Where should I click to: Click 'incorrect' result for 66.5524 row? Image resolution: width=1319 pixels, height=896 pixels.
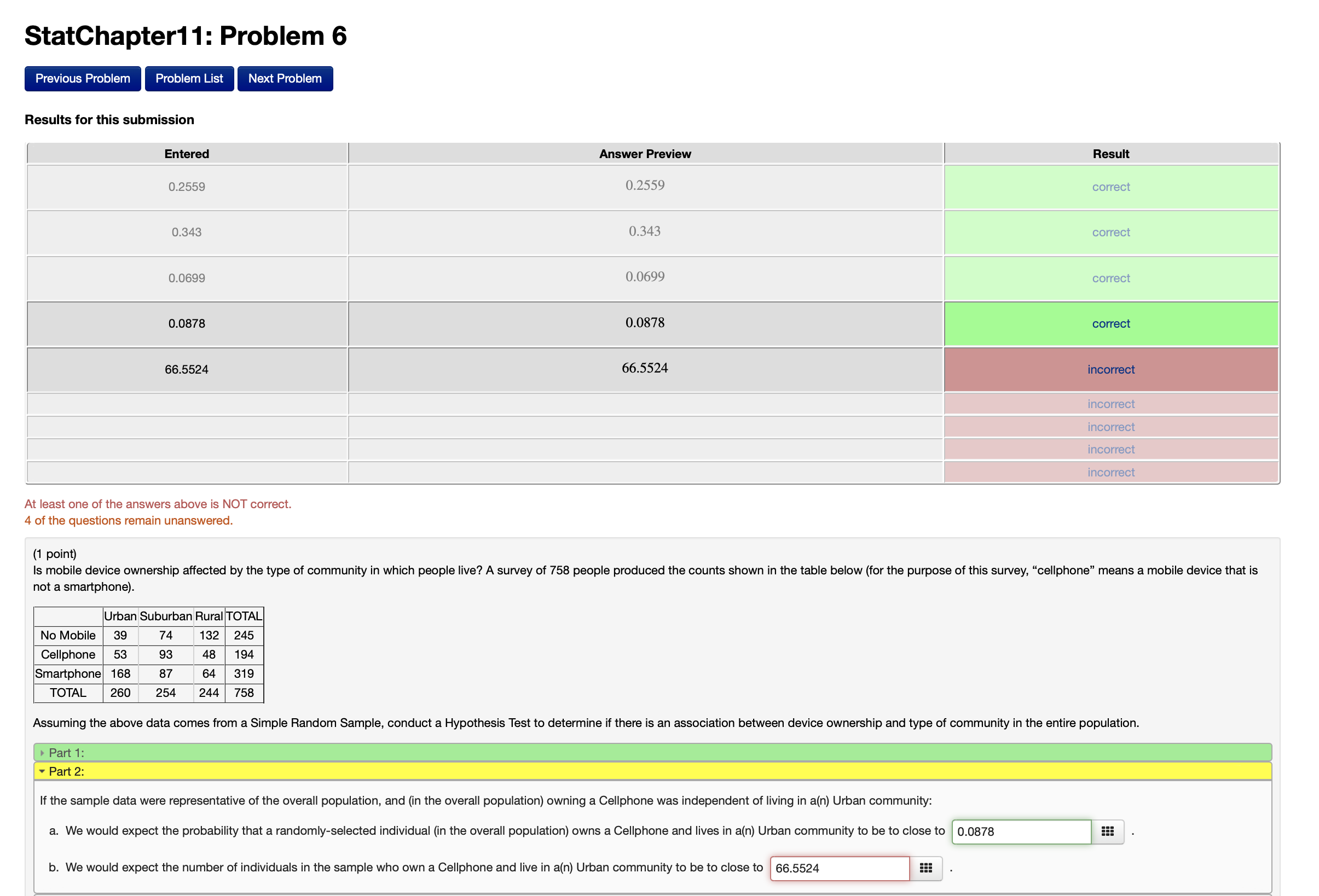click(x=1110, y=369)
